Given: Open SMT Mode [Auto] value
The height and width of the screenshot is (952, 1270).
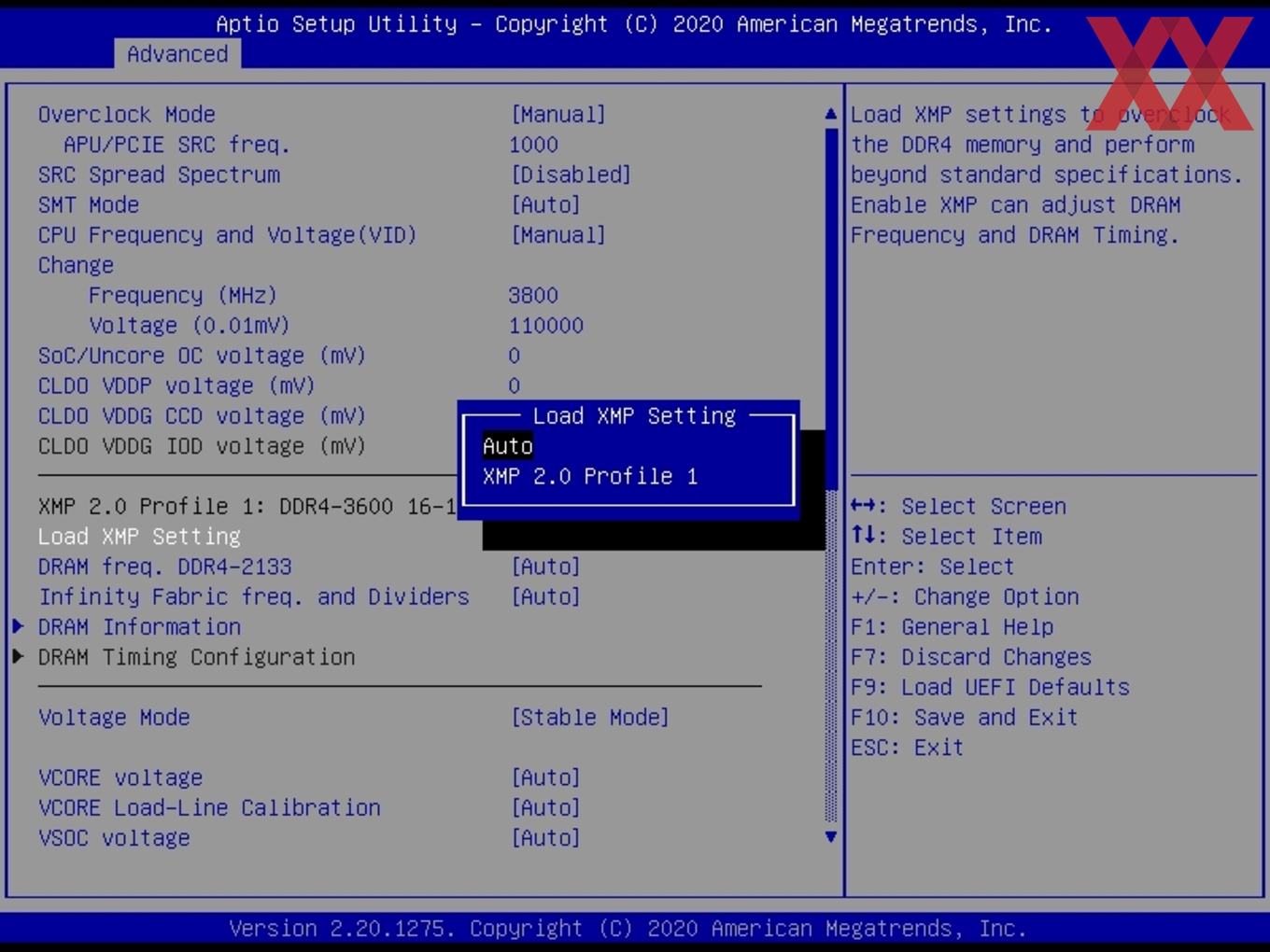Looking at the screenshot, I should pos(545,204).
